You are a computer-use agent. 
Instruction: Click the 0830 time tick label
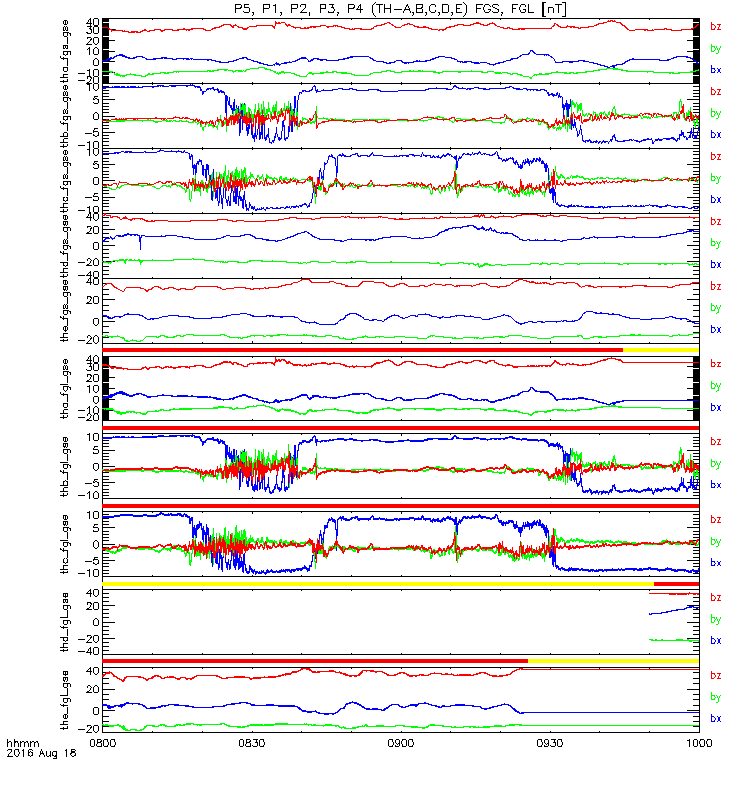pos(252,743)
